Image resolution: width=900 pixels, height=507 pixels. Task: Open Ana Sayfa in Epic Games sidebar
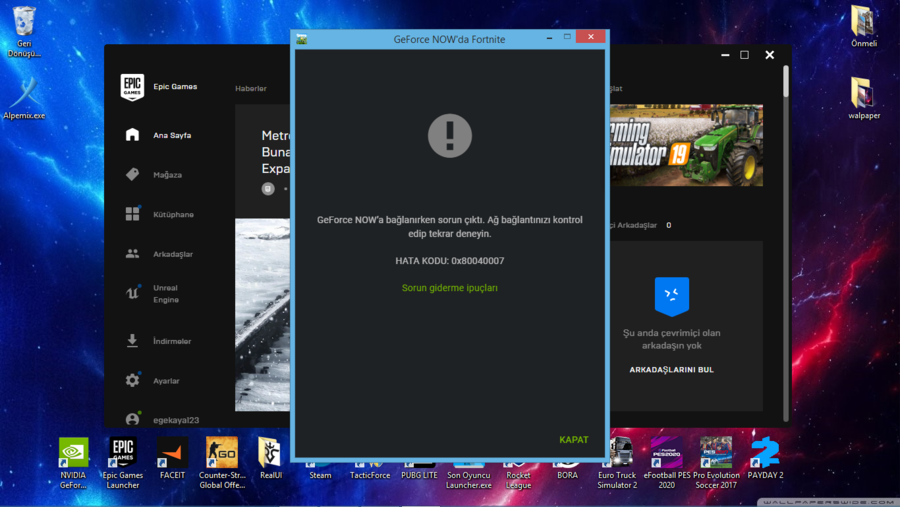coord(172,135)
